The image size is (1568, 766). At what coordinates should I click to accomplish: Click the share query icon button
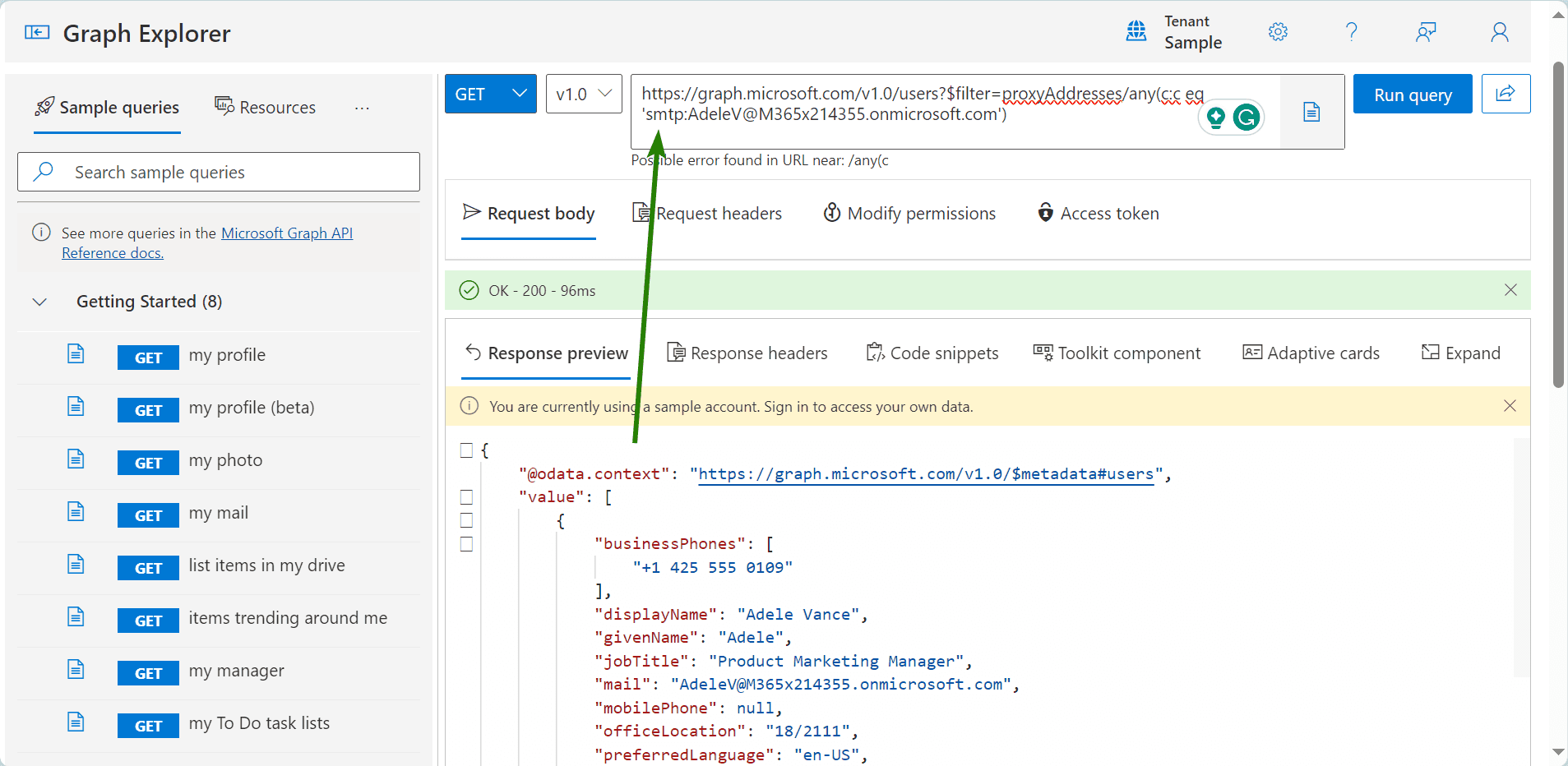1506,94
